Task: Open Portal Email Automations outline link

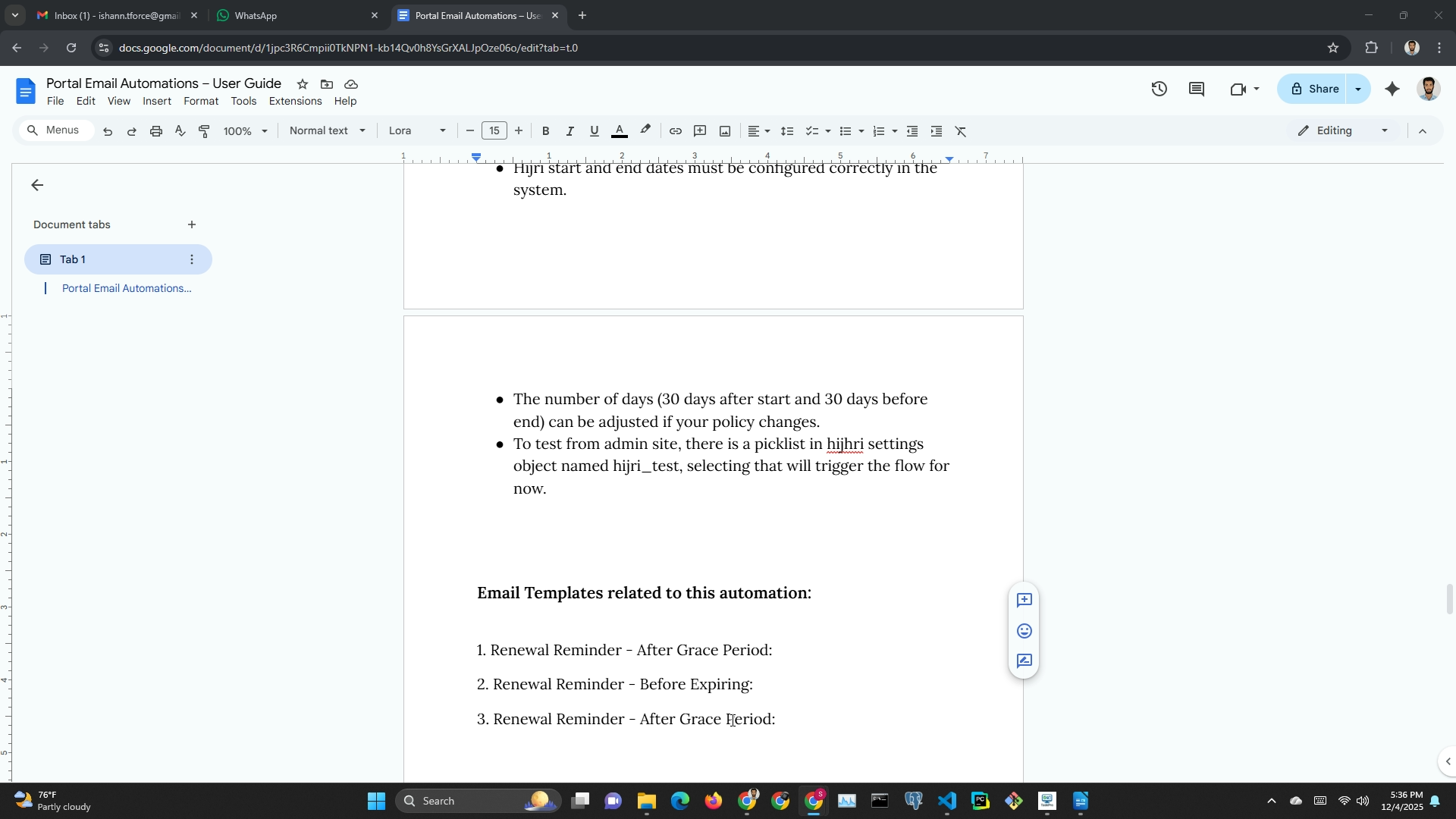Action: pyautogui.click(x=126, y=288)
